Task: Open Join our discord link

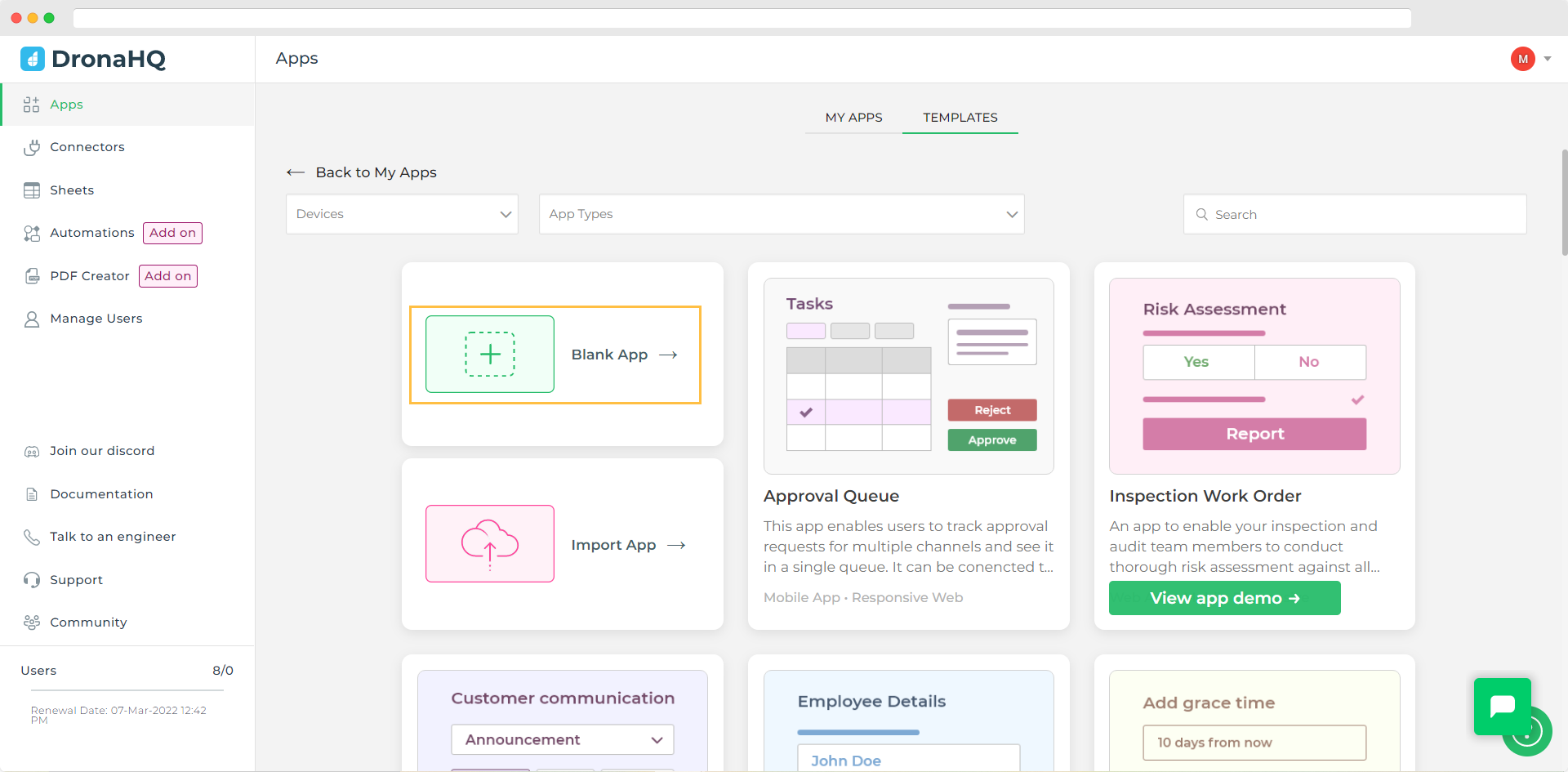Action: tap(101, 451)
